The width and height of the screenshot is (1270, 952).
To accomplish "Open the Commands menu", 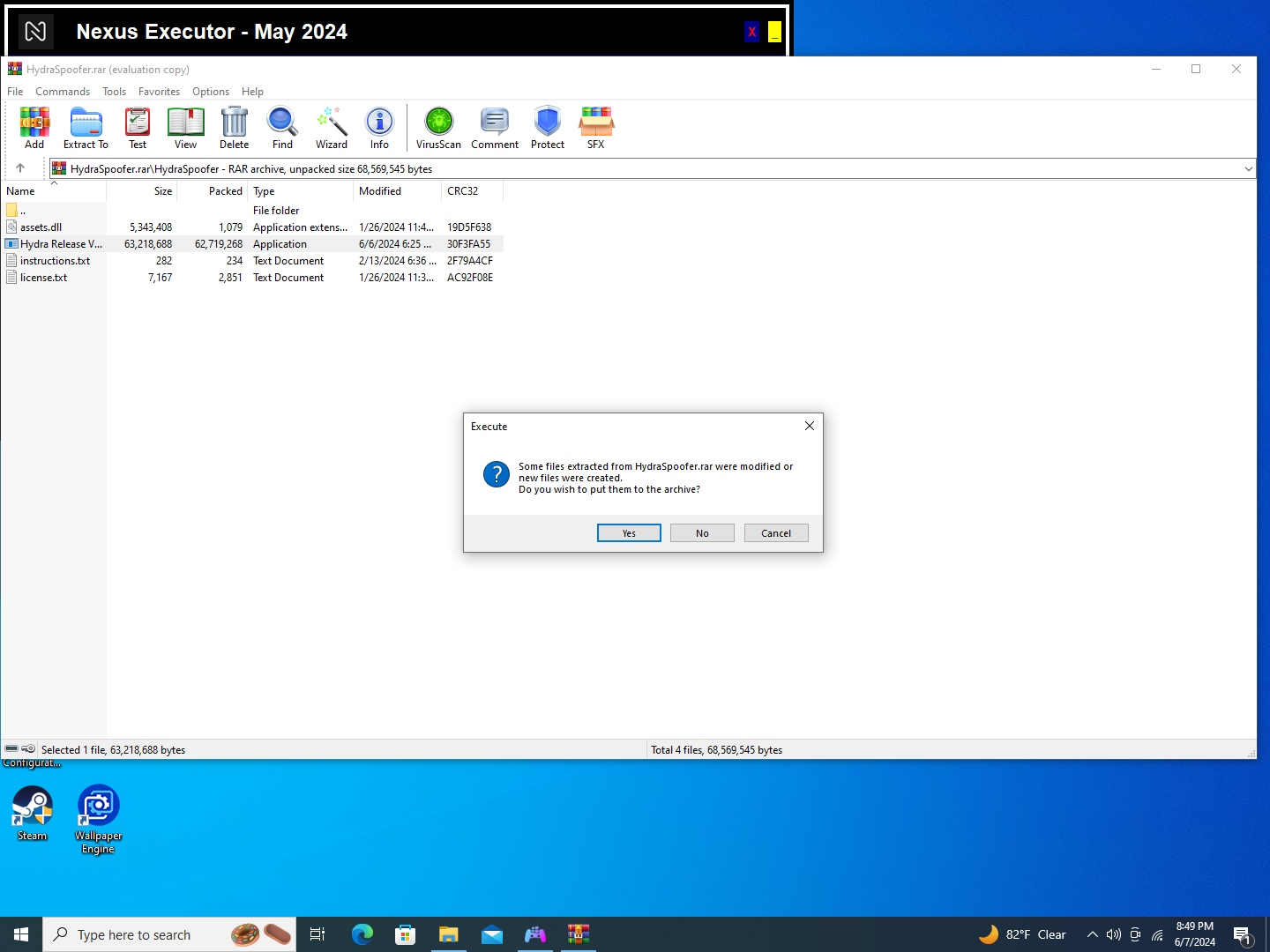I will (63, 92).
